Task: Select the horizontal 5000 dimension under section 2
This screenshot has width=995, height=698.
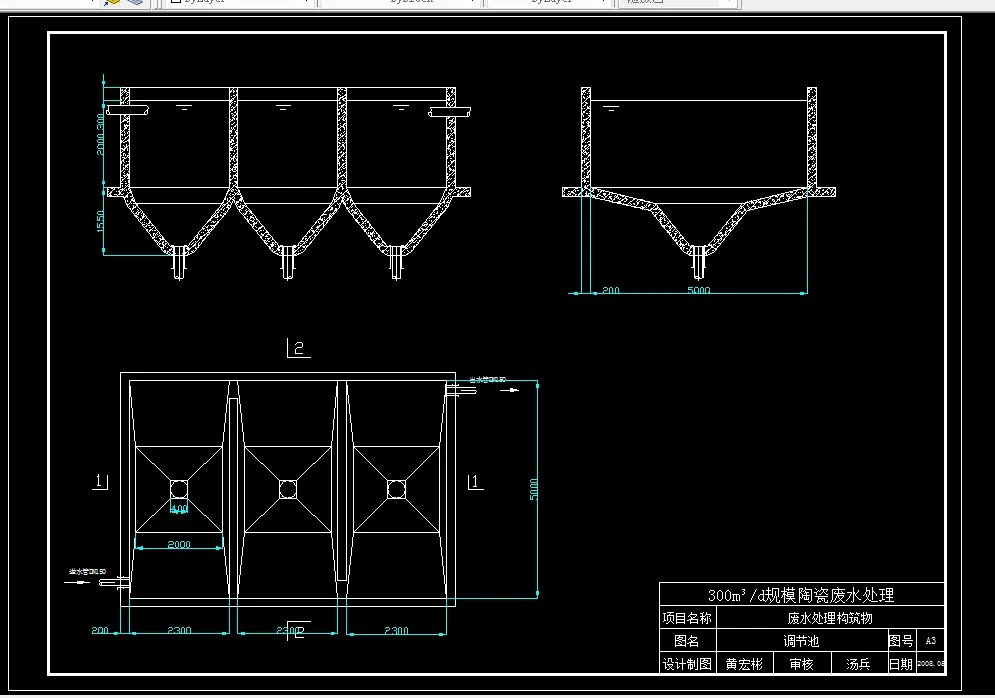Action: pyautogui.click(x=699, y=290)
